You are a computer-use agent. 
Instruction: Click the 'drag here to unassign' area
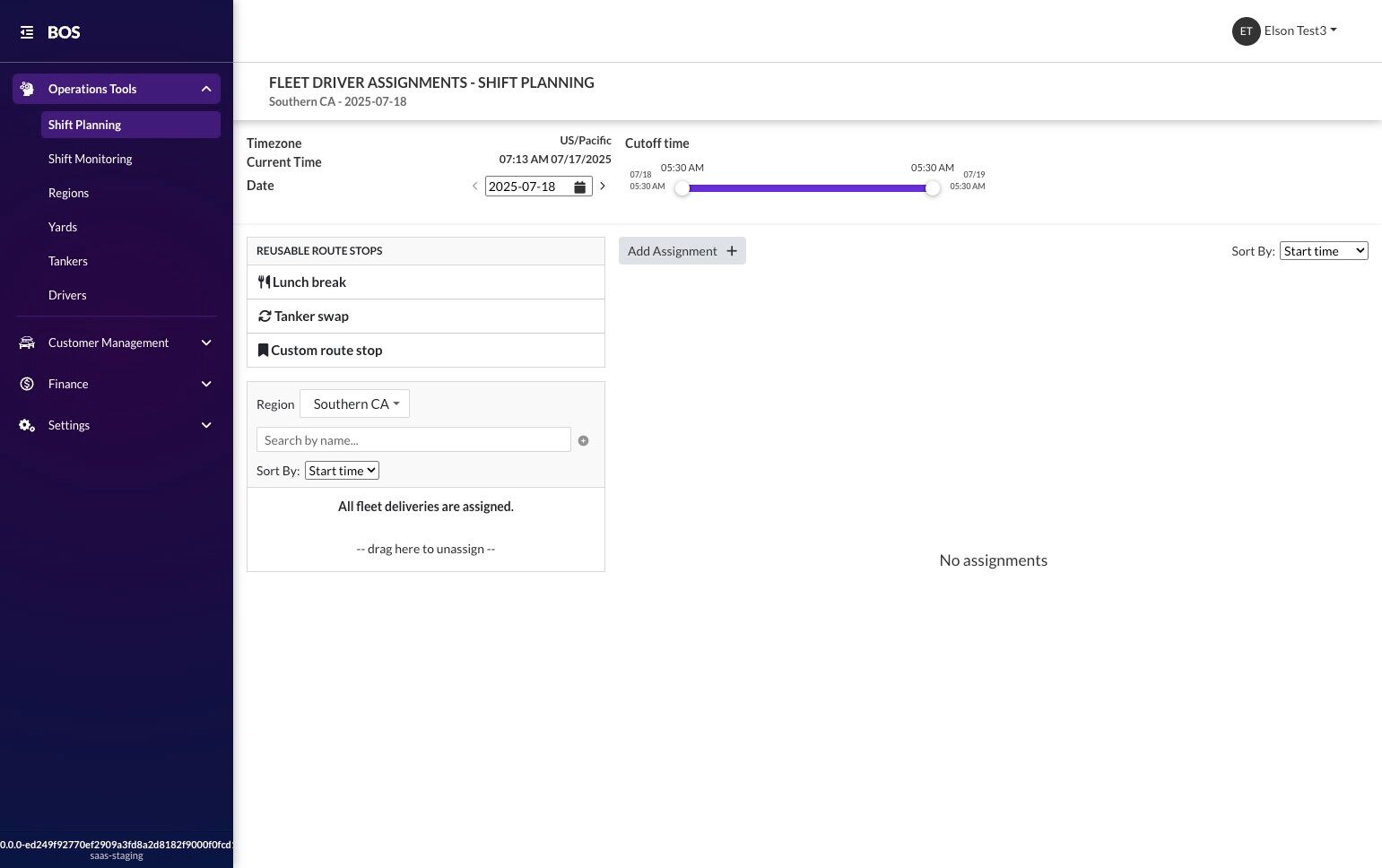click(426, 549)
